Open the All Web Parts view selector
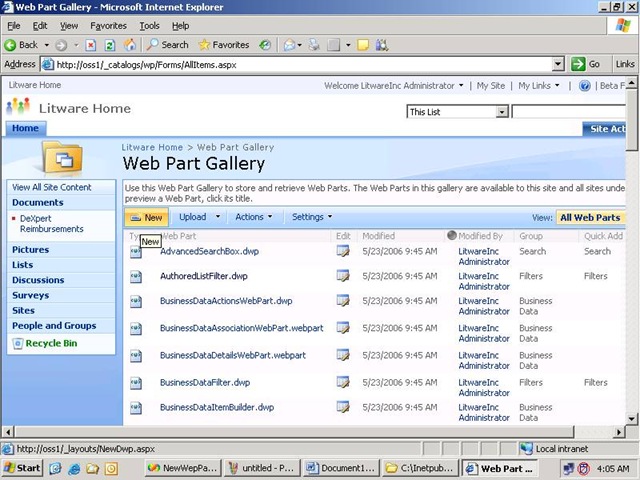This screenshot has width=640, height=480. coord(590,218)
